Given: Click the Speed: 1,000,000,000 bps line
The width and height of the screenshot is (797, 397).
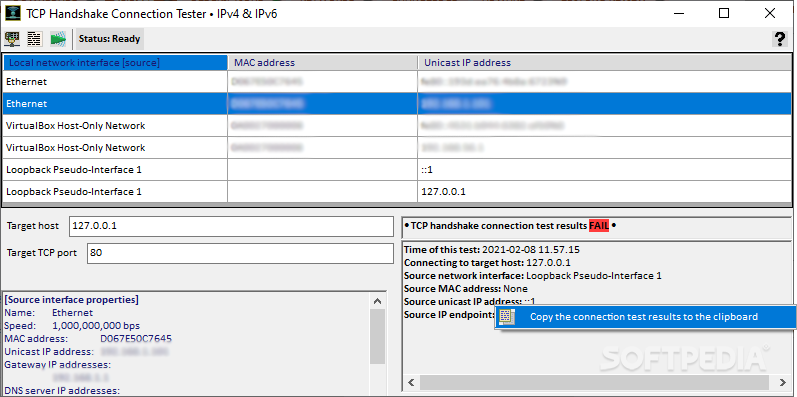Looking at the screenshot, I should coord(72,325).
